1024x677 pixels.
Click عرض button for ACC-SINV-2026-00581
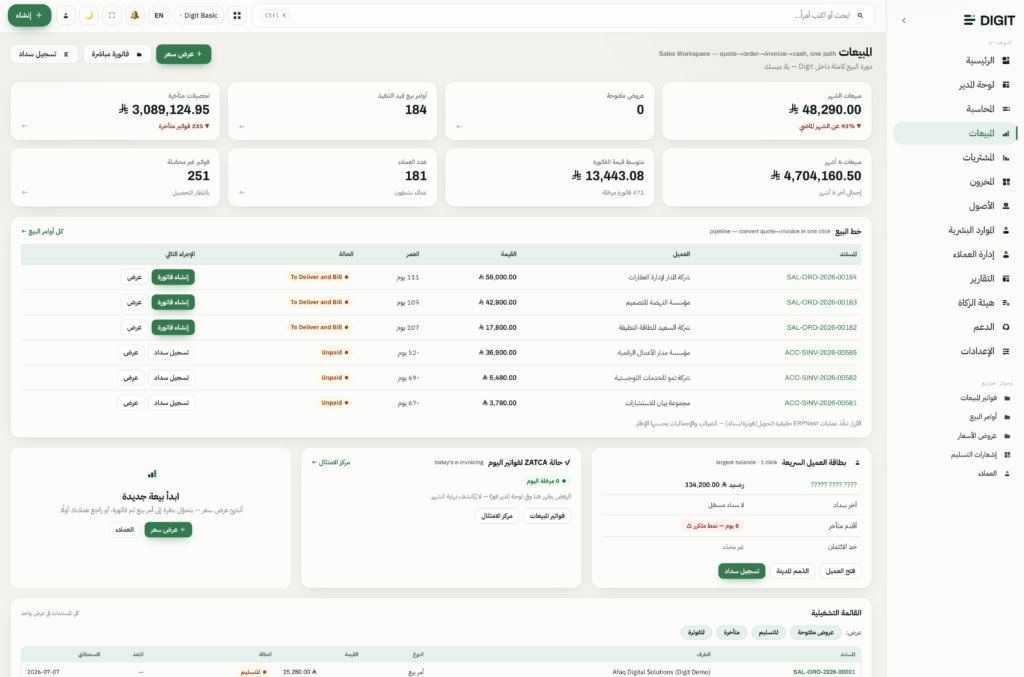pos(131,403)
